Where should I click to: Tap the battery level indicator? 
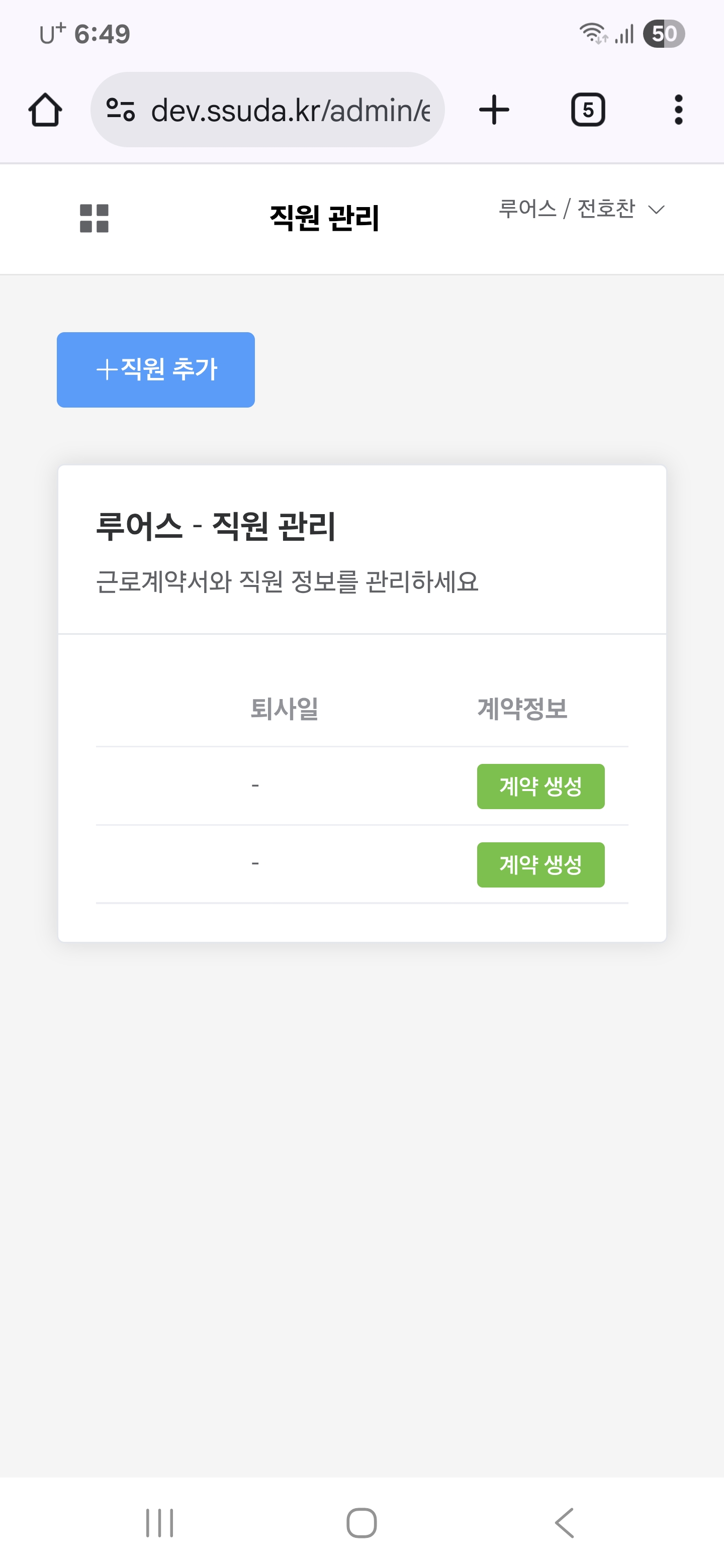(664, 34)
